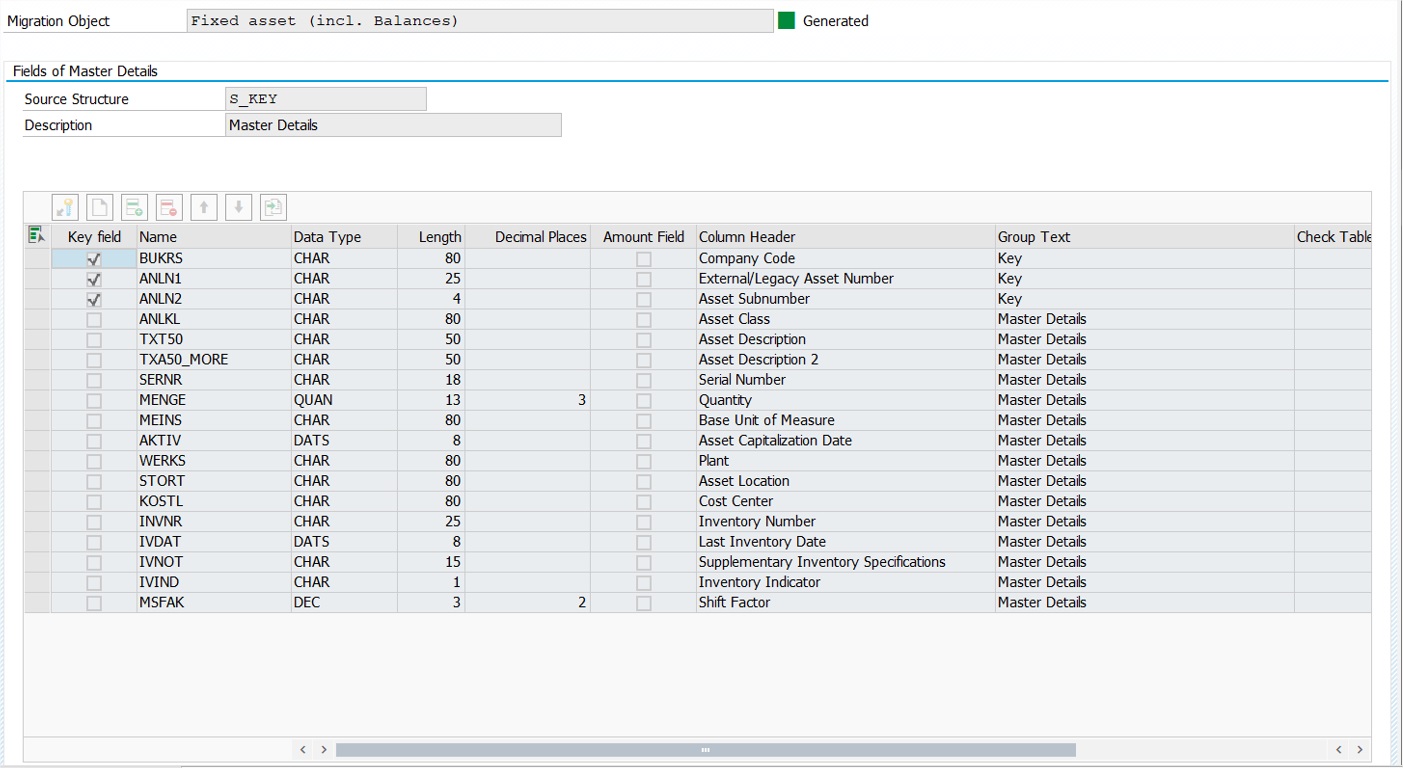
Task: Click the key field definition icon in the toolbar
Action: 64,207
